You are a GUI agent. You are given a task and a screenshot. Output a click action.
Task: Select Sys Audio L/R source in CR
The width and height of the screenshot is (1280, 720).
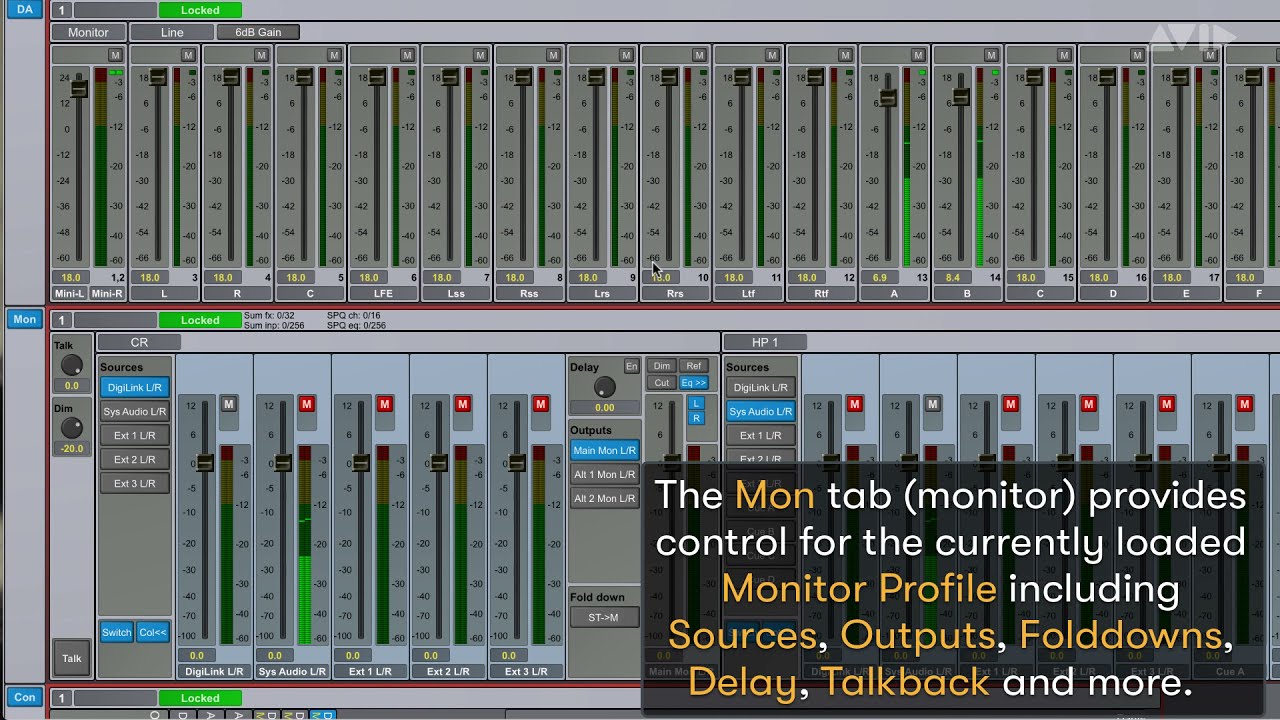[134, 411]
